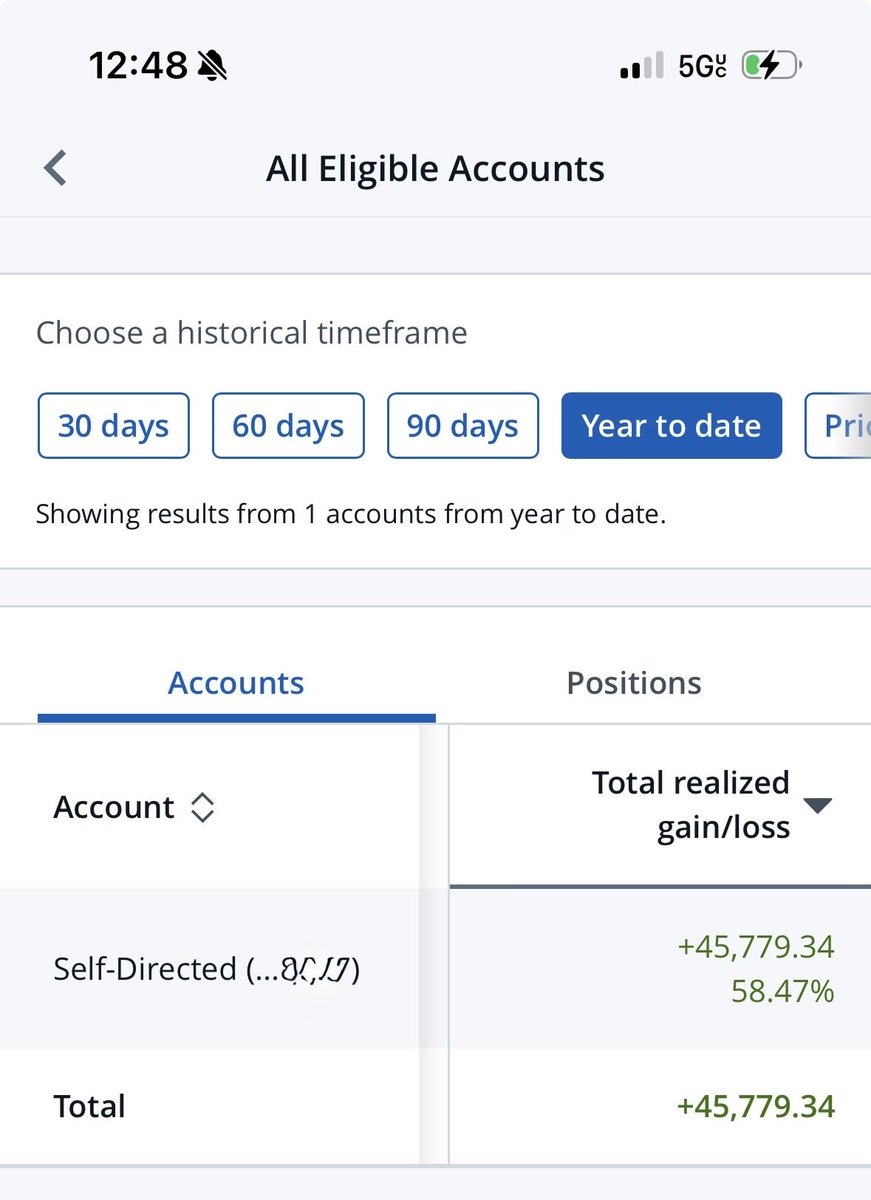871x1200 pixels.
Task: Open the Self-Directed account row
Action: point(435,968)
